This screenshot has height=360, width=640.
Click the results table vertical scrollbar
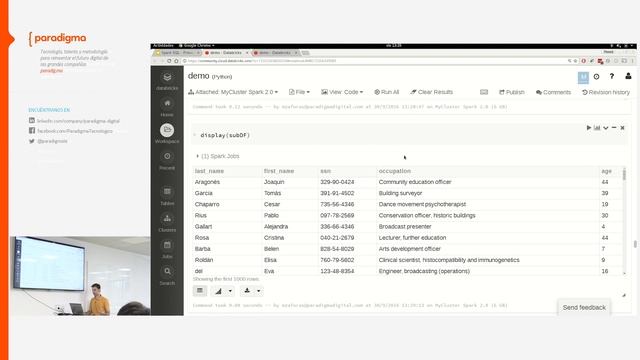click(x=624, y=220)
